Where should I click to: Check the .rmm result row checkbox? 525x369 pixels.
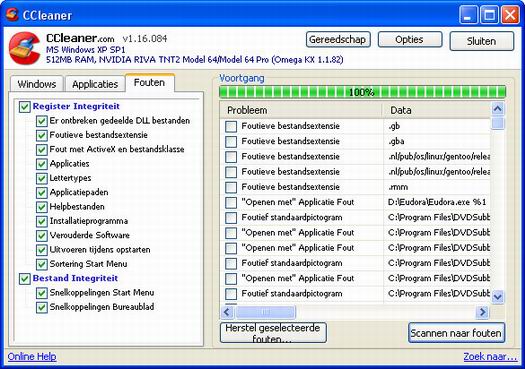(231, 187)
